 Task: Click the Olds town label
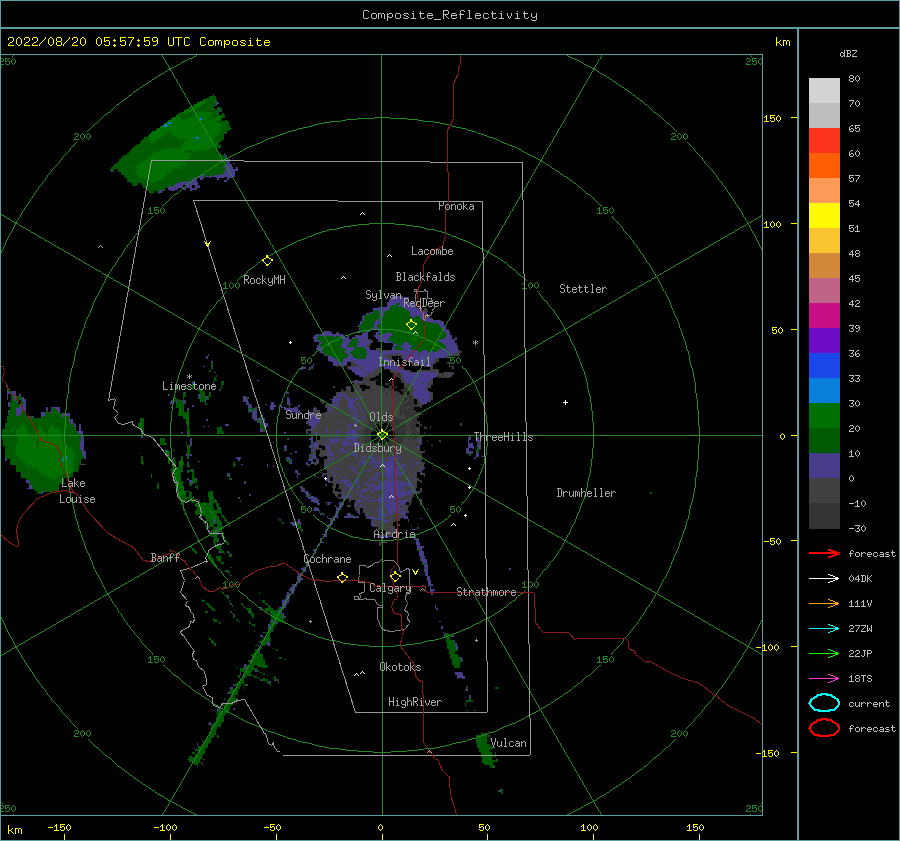(381, 417)
